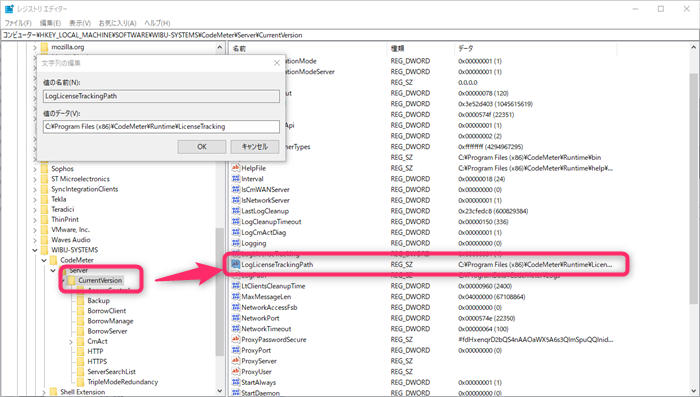Click the BorrowClient folder icon
This screenshot has height=397, width=700.
pos(80,311)
